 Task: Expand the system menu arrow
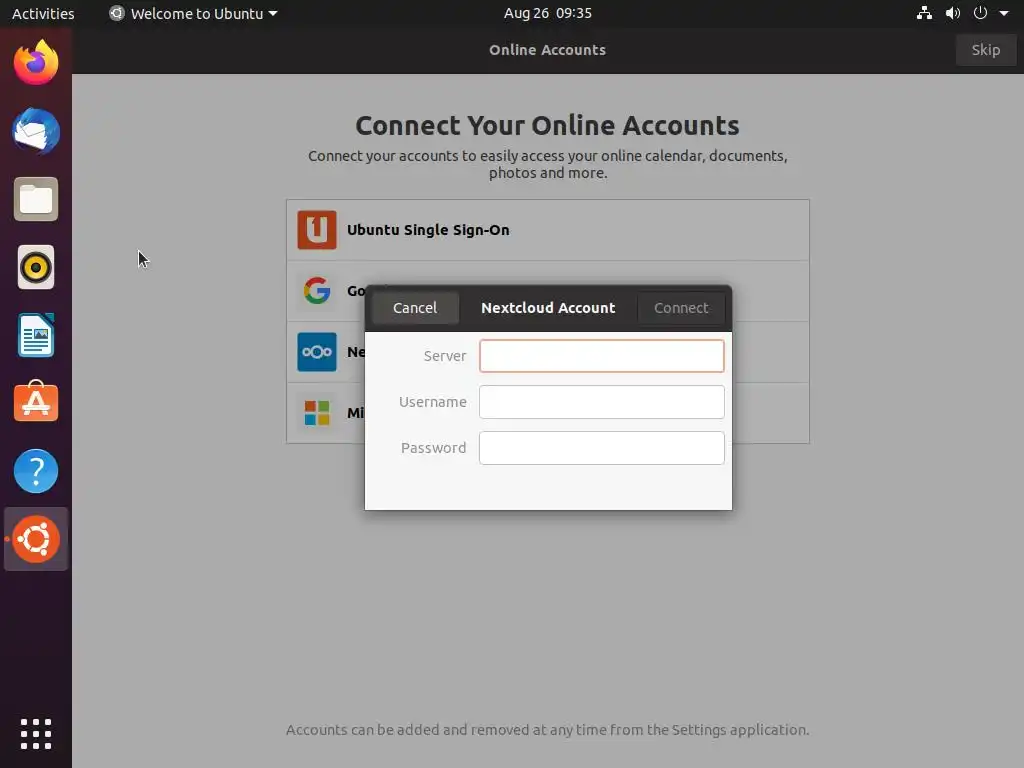click(1004, 13)
